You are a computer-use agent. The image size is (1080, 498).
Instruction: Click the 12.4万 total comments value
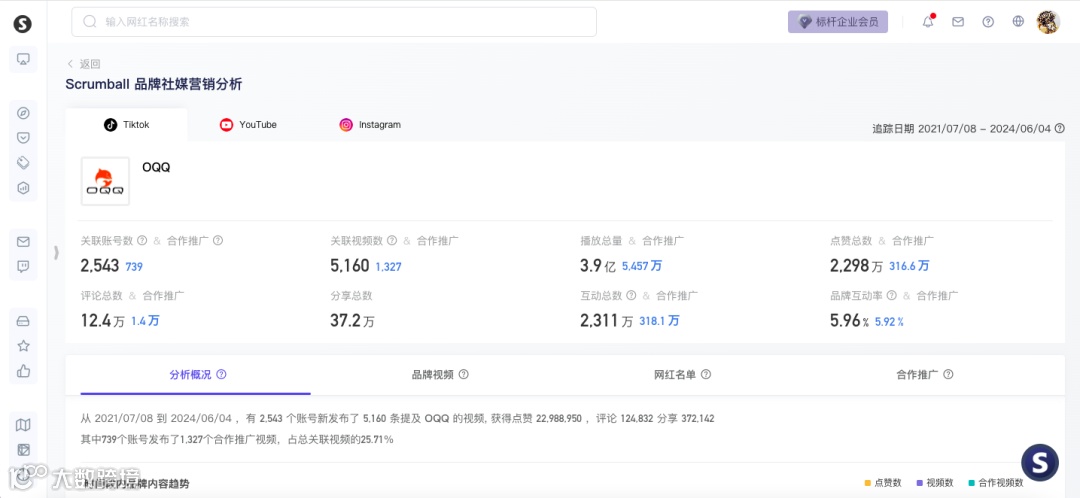pos(103,320)
